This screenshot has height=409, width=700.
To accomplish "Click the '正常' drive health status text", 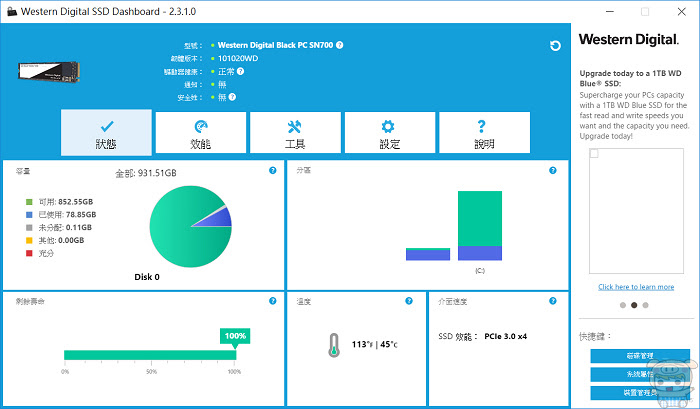I will (x=226, y=71).
